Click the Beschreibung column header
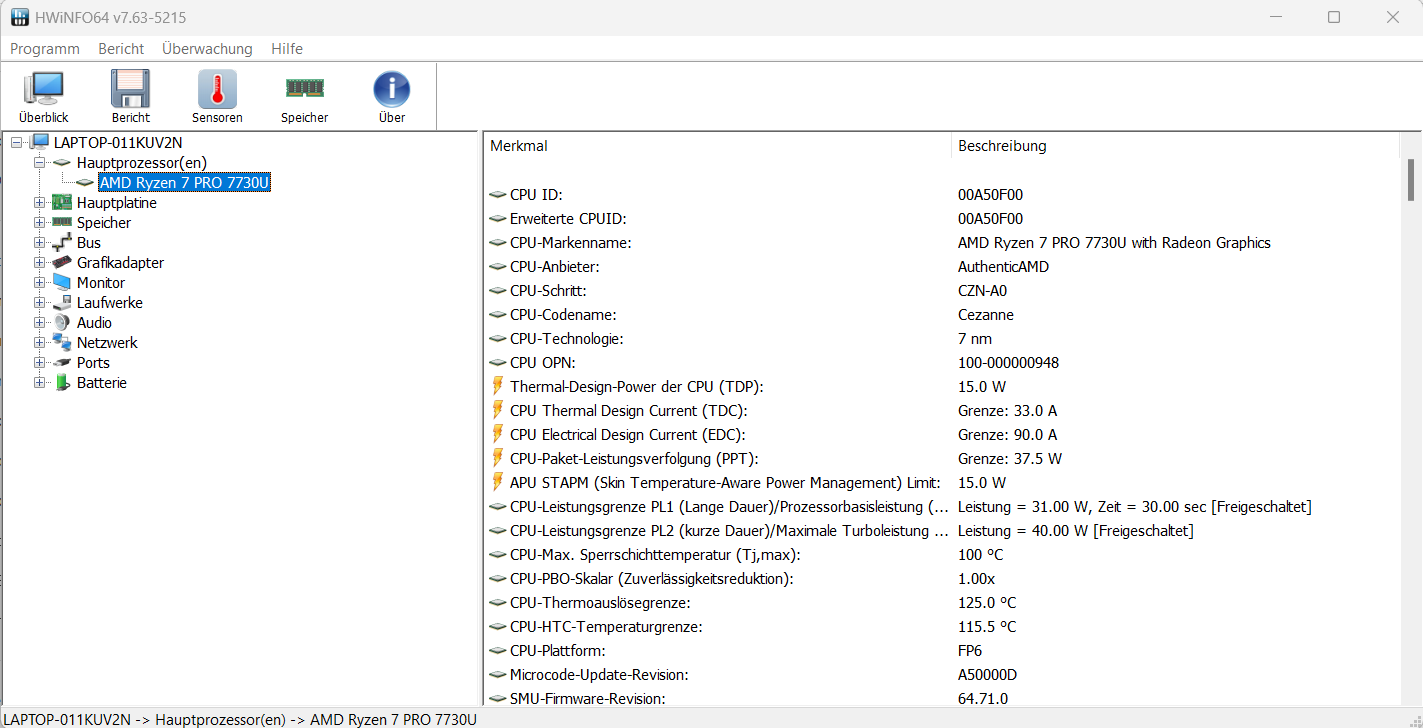Image resolution: width=1423 pixels, height=728 pixels. point(1002,146)
